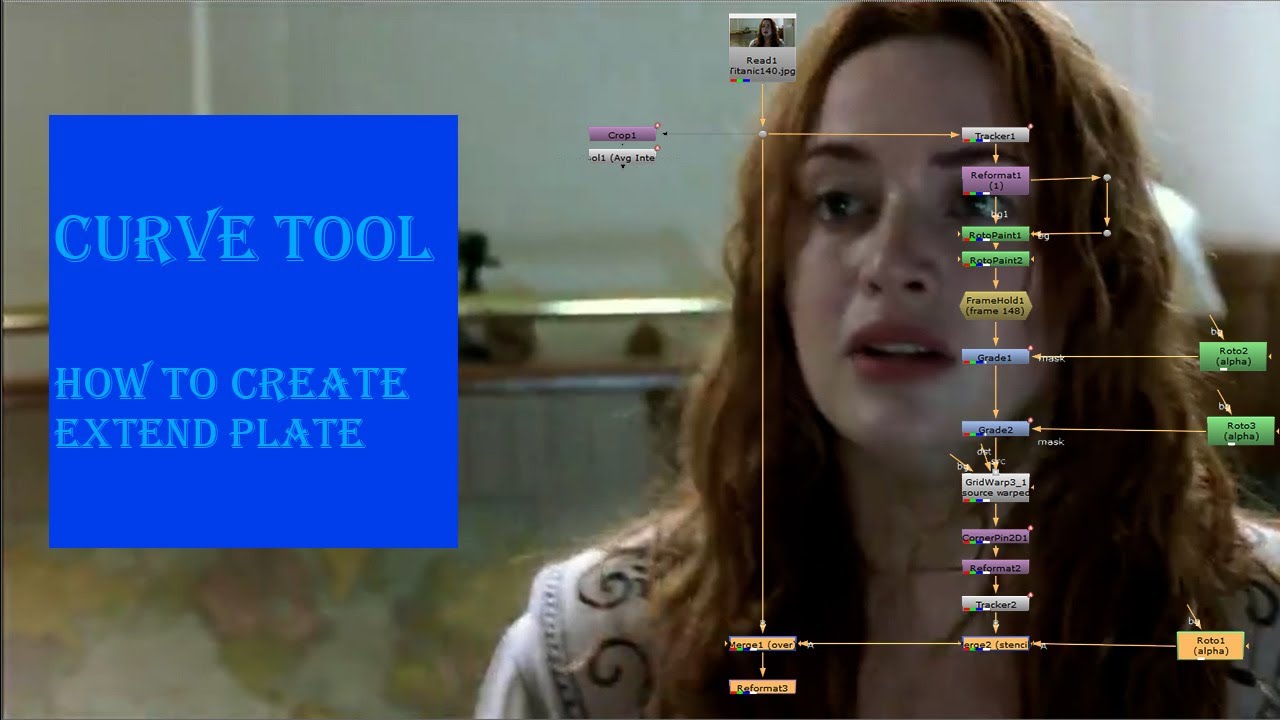Click the mask label beside Grade1
The image size is (1280, 720).
pyautogui.click(x=1052, y=358)
